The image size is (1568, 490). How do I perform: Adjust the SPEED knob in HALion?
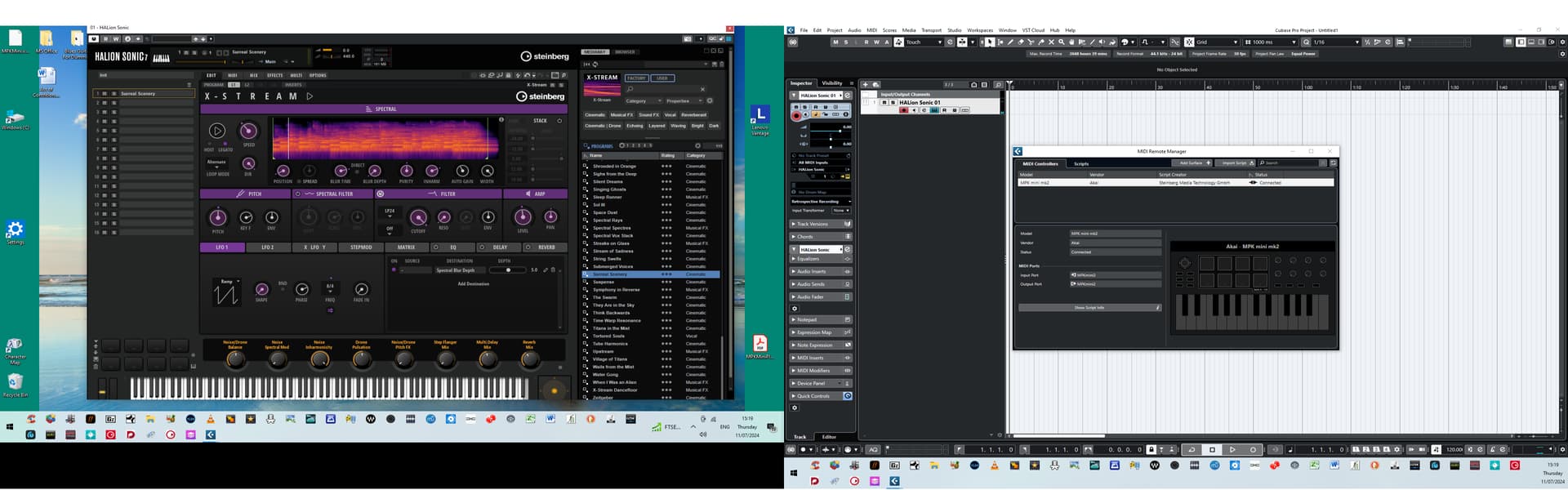pos(248,131)
